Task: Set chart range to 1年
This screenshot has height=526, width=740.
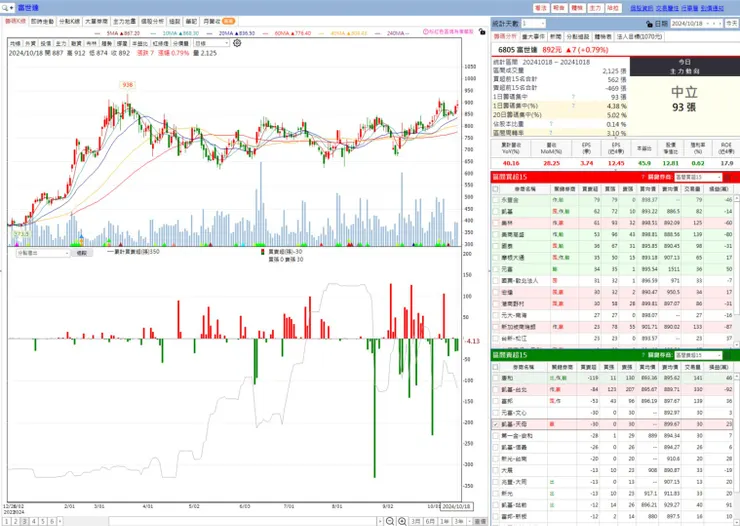Action: (445, 521)
